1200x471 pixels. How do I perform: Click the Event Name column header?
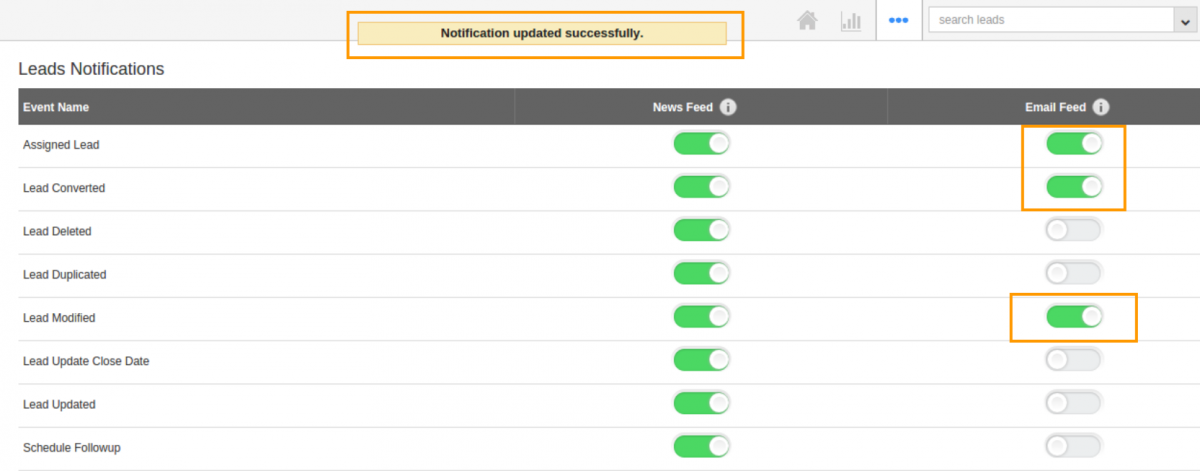click(56, 107)
